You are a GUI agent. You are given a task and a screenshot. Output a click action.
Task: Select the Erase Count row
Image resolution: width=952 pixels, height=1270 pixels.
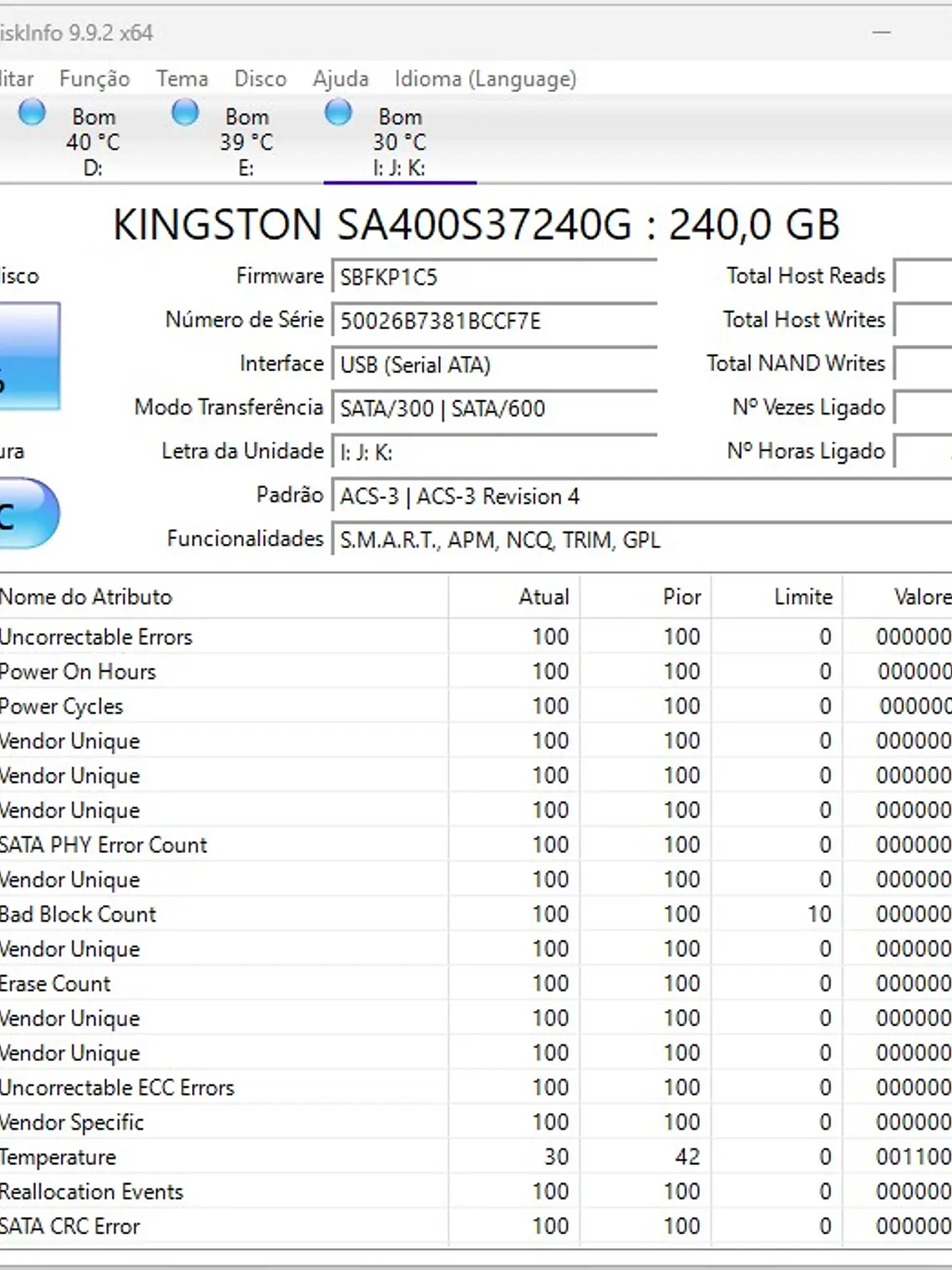tap(476, 983)
